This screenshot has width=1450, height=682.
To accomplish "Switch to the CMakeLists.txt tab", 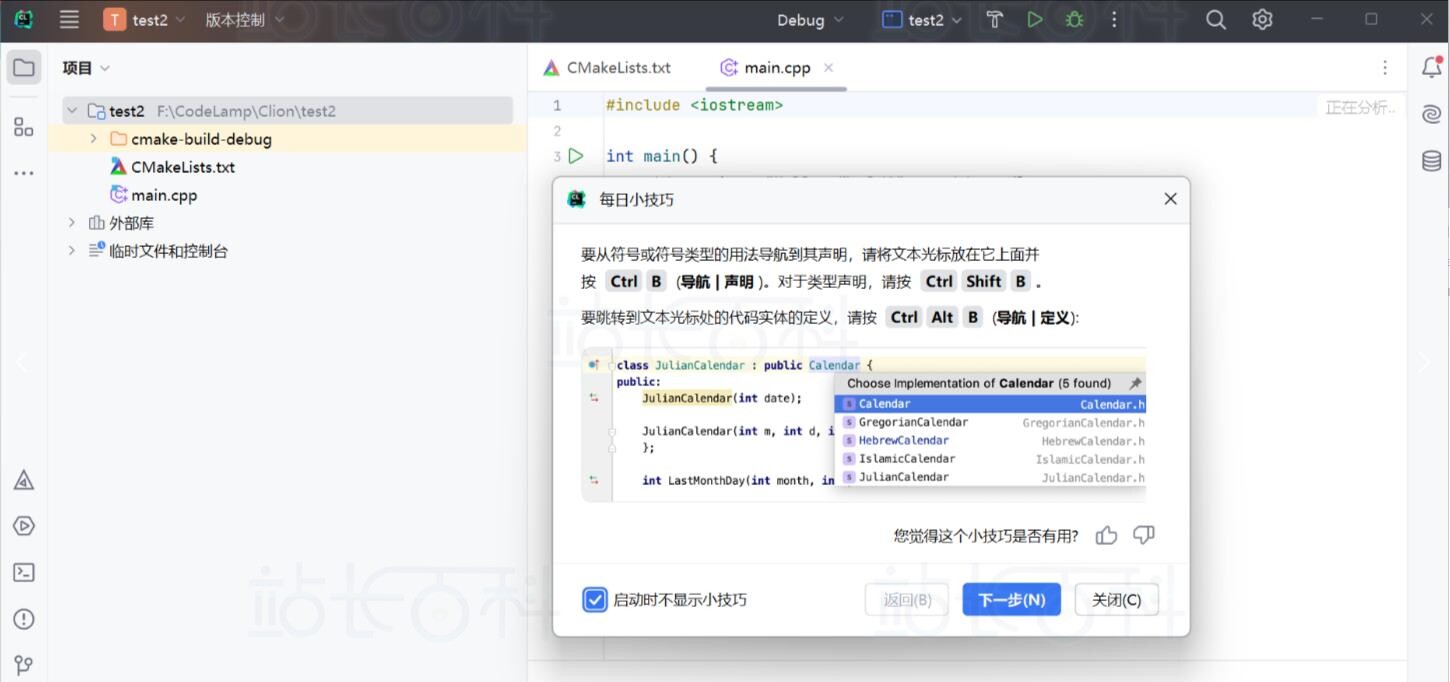I will tap(608, 68).
